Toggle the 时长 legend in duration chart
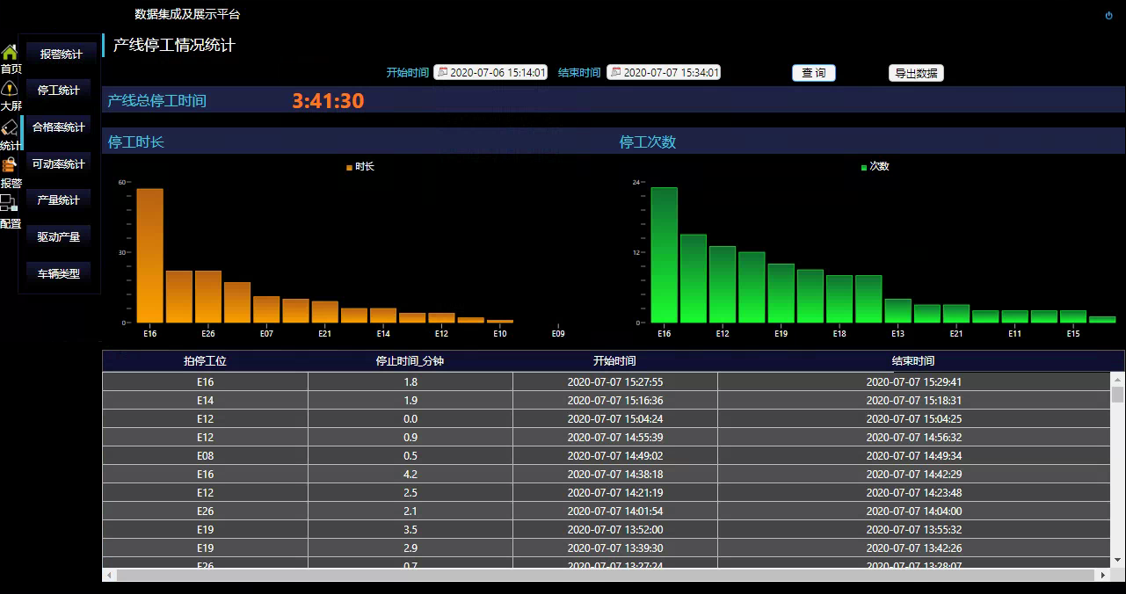This screenshot has height=594, width=1126. [x=359, y=167]
